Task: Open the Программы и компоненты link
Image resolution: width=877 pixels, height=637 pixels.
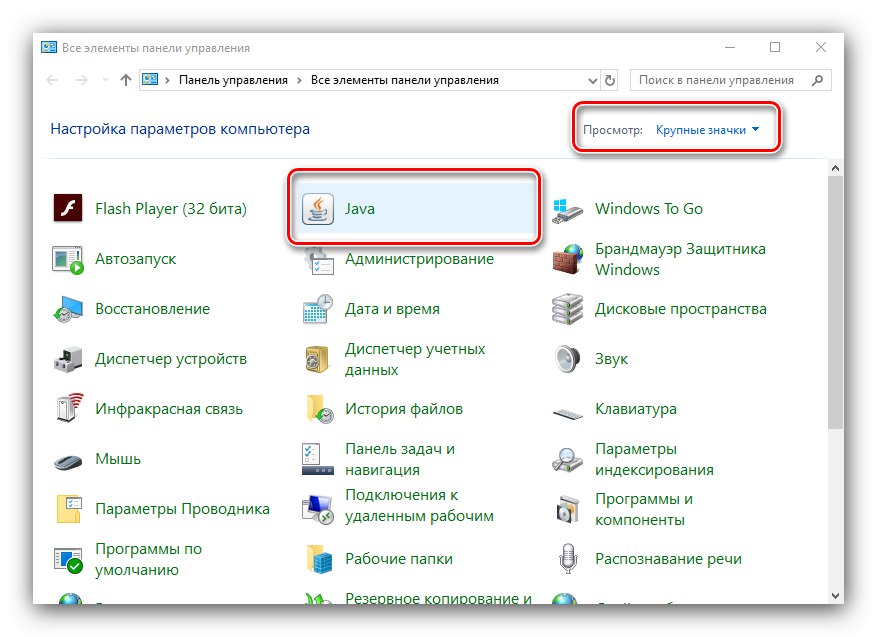Action: [644, 509]
